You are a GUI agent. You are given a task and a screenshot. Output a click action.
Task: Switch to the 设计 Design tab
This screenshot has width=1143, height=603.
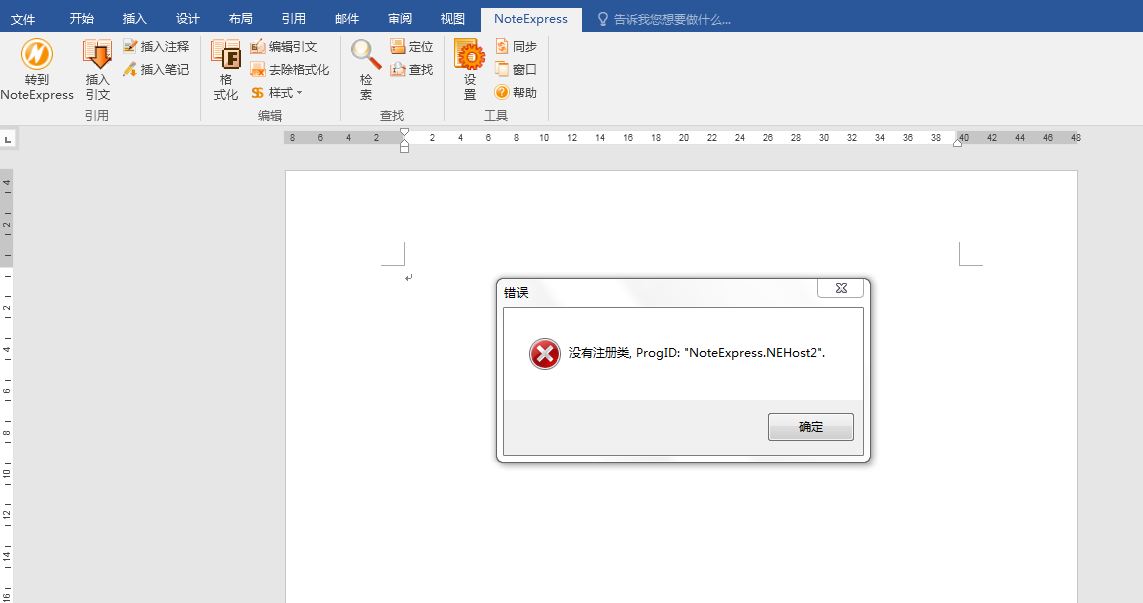click(x=188, y=19)
